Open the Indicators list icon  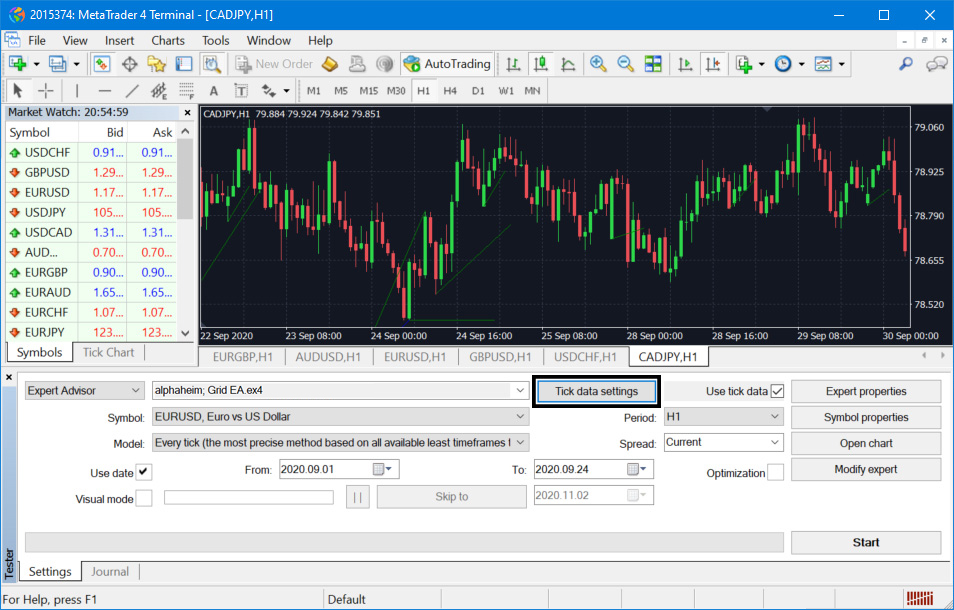click(x=744, y=64)
